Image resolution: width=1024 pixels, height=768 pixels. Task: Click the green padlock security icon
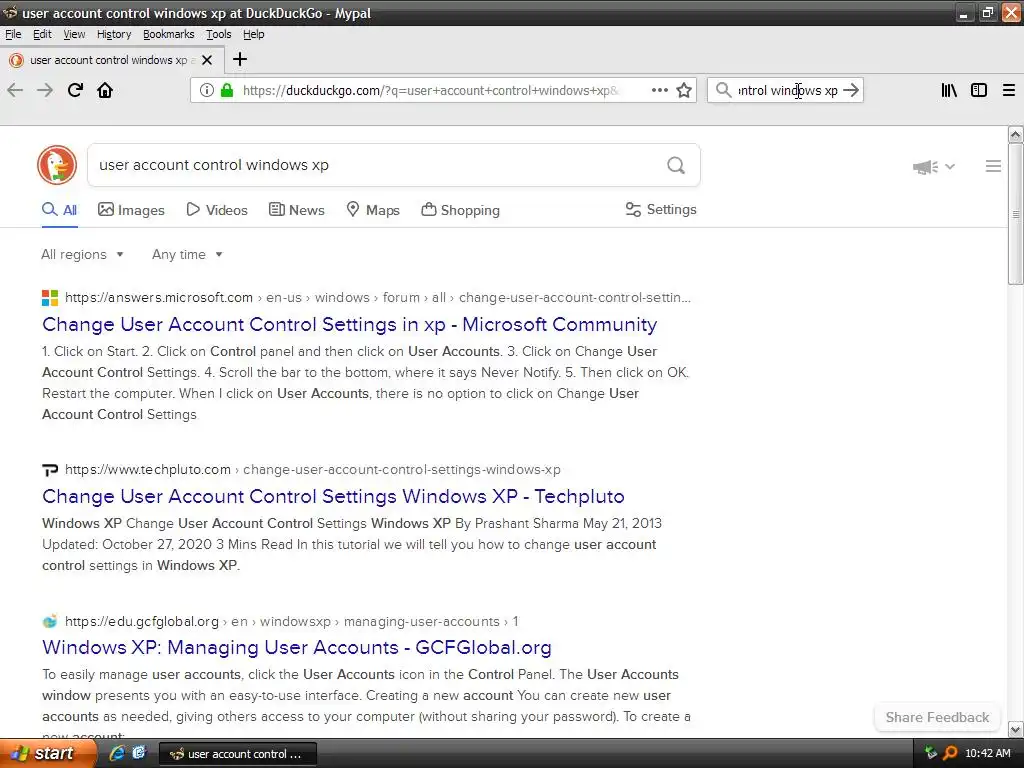pos(227,90)
